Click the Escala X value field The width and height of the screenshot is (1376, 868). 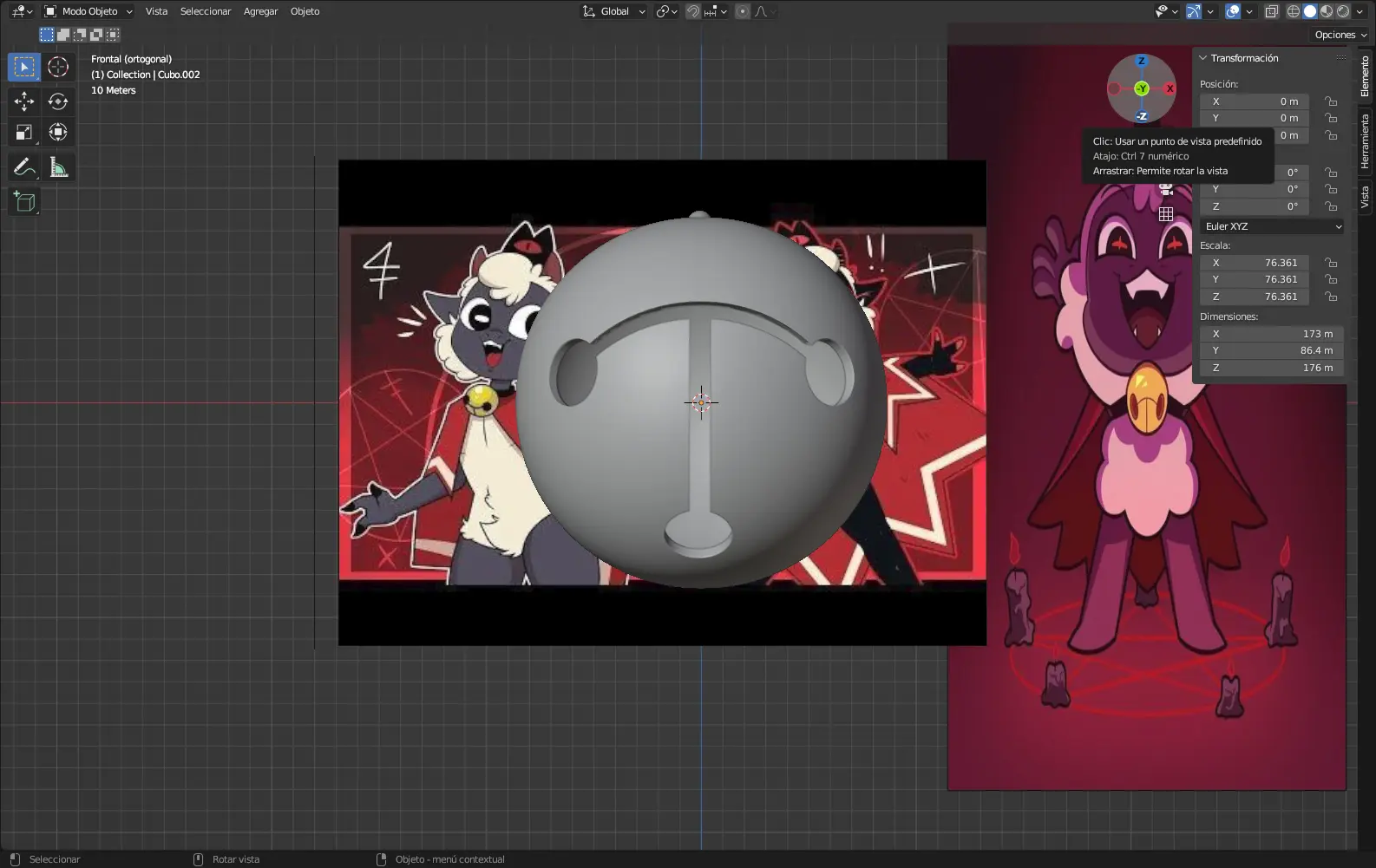pos(1255,263)
